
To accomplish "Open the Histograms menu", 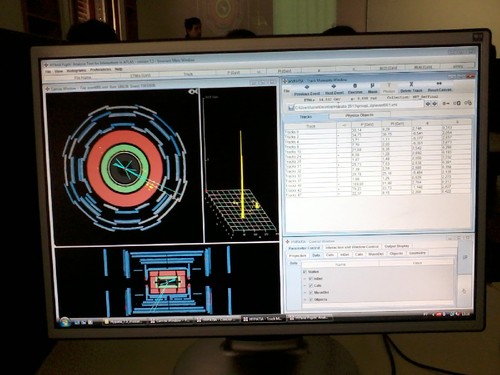I will 76,71.
